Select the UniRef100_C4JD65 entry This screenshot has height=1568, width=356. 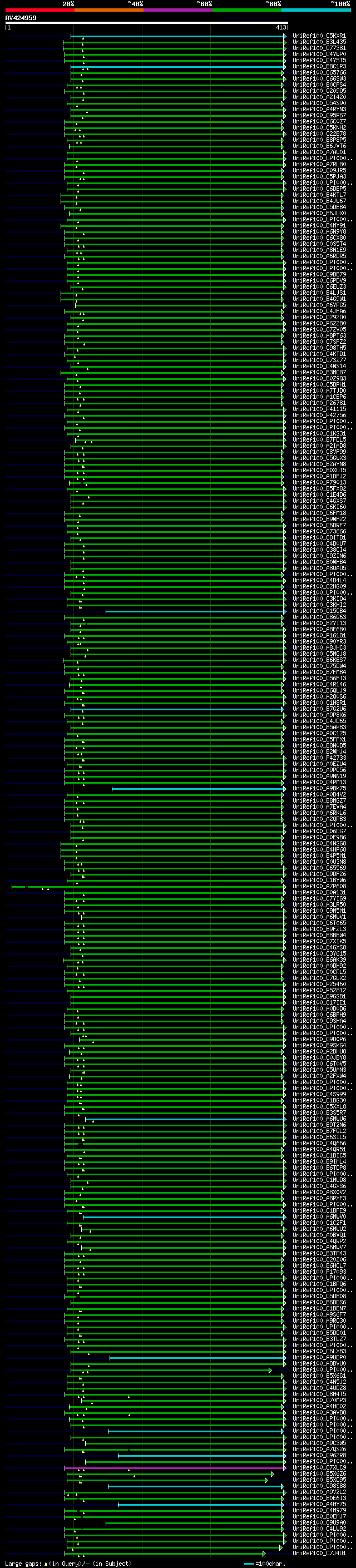click(319, 721)
